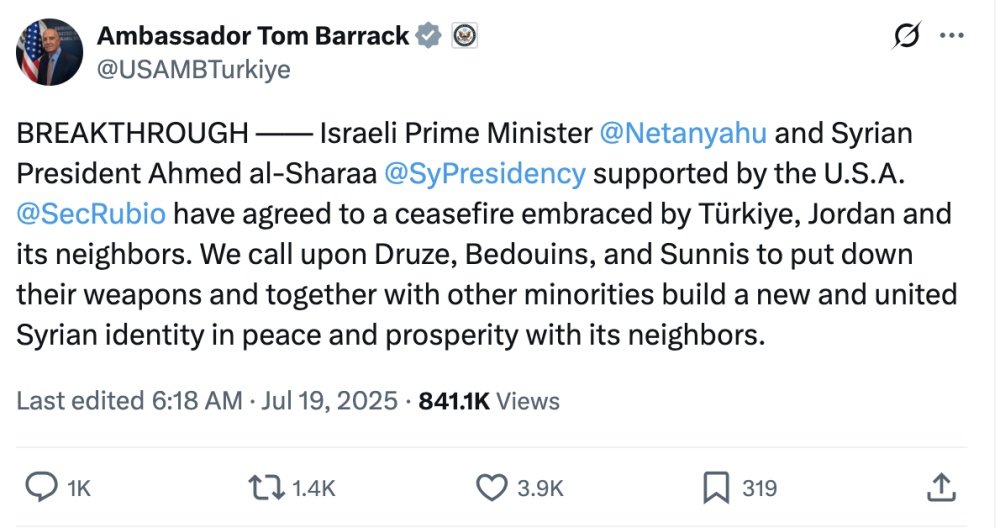Like the post with the heart icon
Image resolution: width=1000 pixels, height=528 pixels.
[492, 487]
